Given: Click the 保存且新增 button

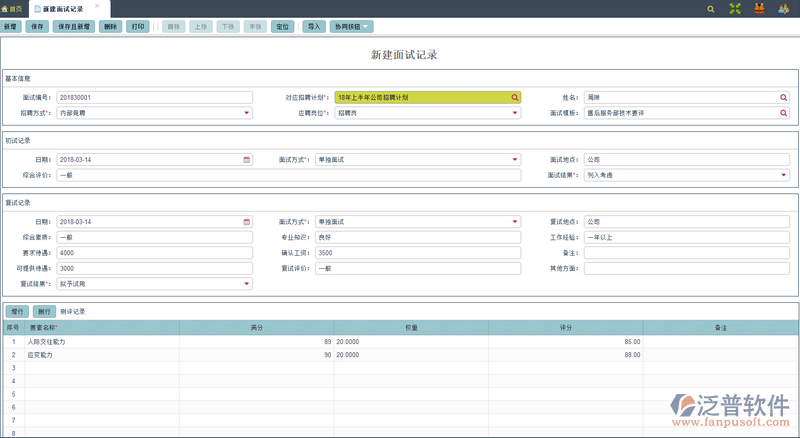Looking at the screenshot, I should (x=73, y=27).
